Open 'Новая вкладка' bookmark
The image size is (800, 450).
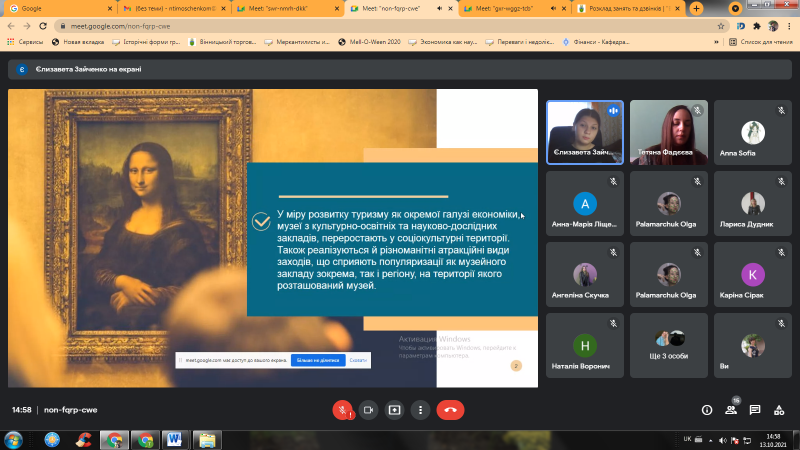(x=78, y=42)
